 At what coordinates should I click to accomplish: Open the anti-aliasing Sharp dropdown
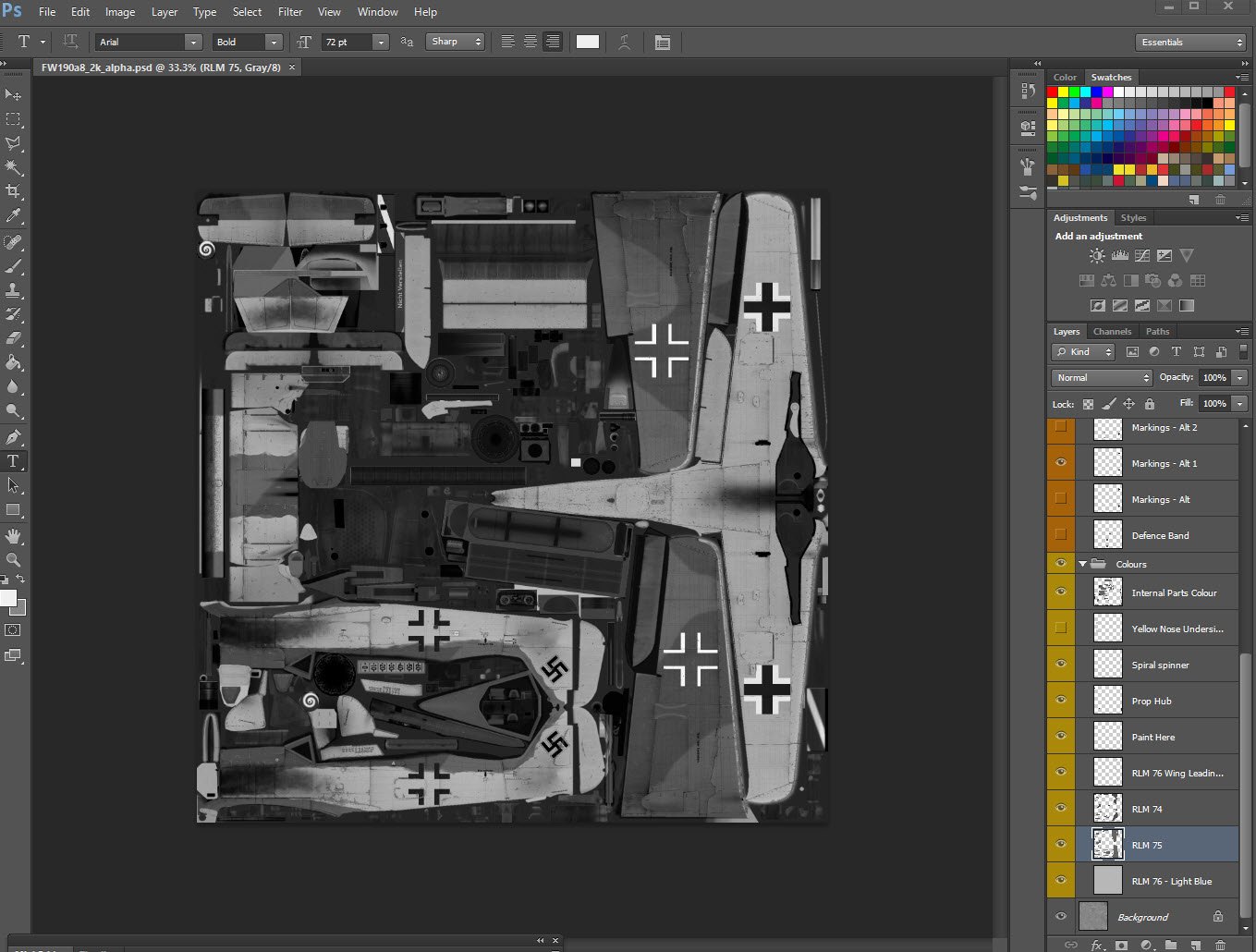click(455, 42)
